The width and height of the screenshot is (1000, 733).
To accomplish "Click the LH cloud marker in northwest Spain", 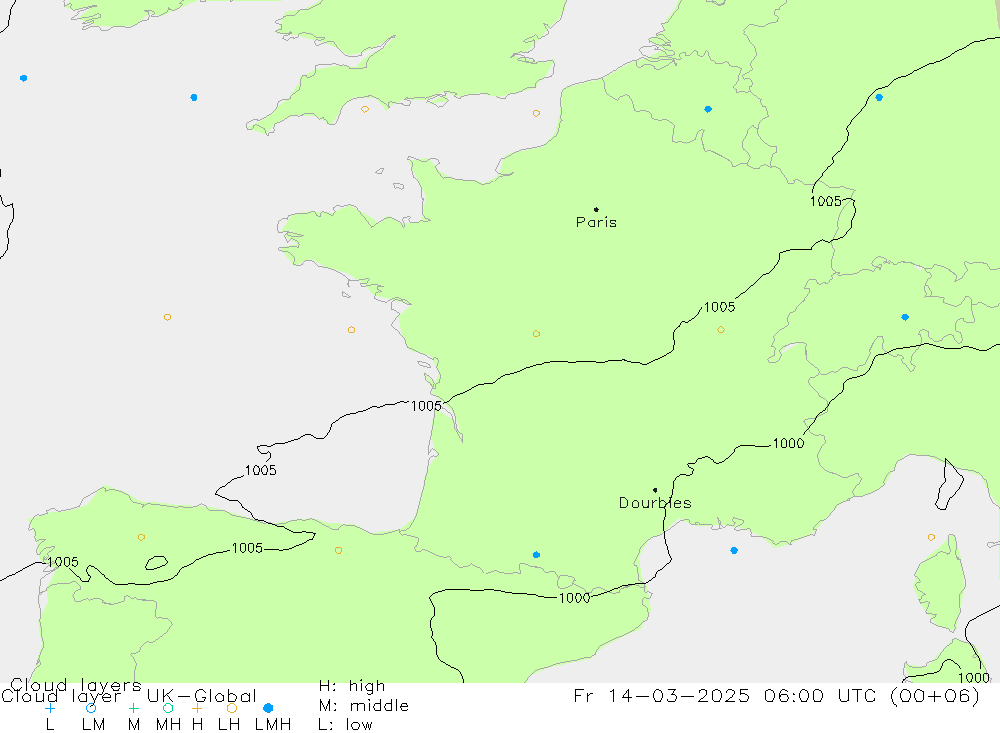I will pyautogui.click(x=141, y=537).
